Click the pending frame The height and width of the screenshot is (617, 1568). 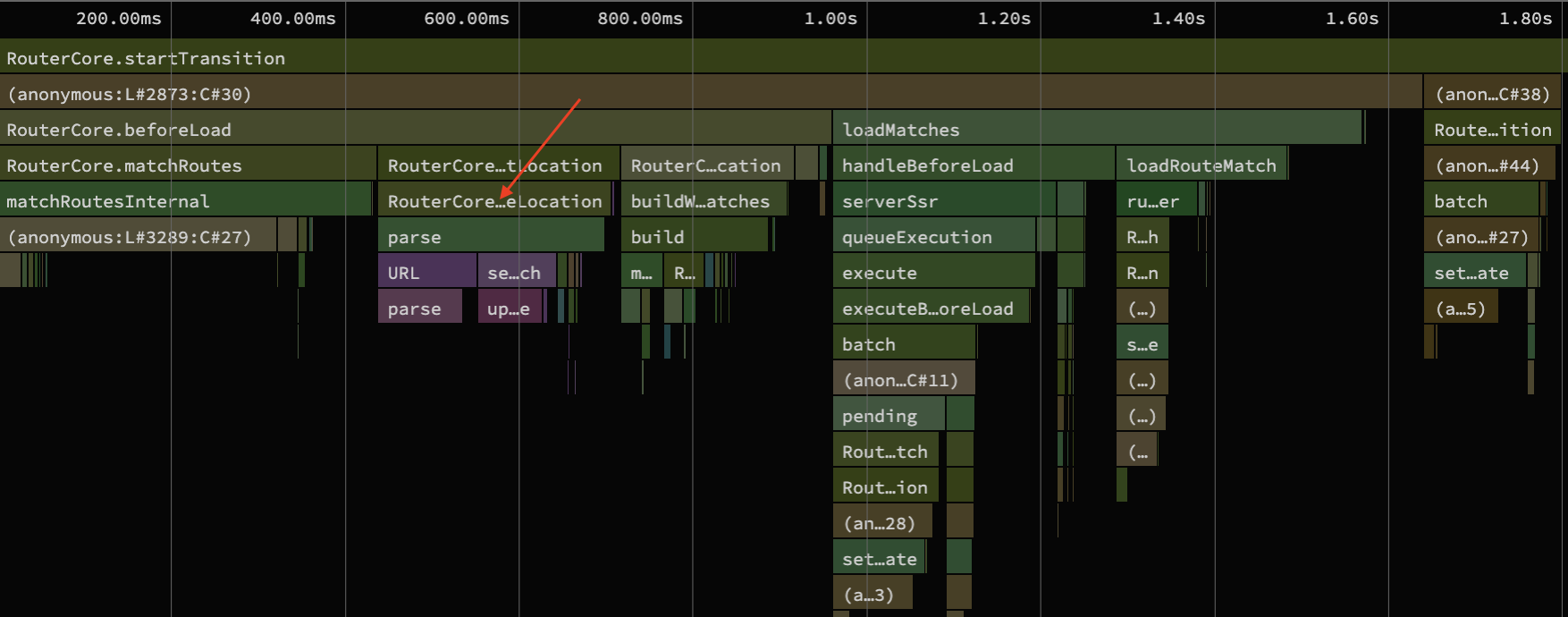pyautogui.click(x=889, y=415)
